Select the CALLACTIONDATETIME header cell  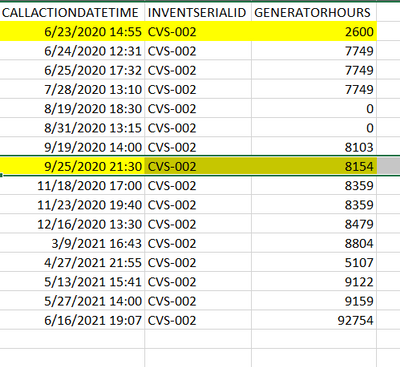72,12
